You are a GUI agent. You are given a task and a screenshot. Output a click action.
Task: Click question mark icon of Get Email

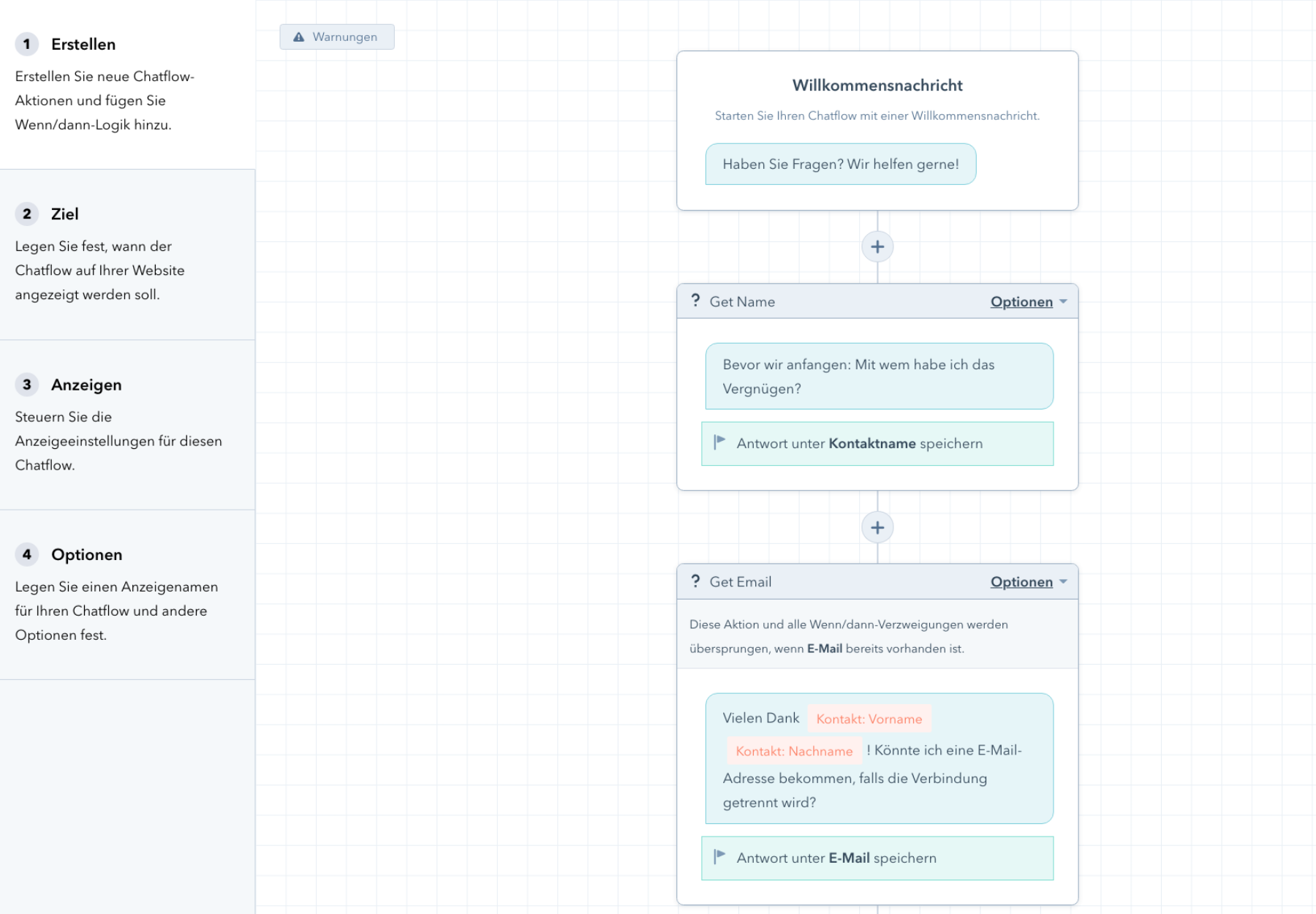click(695, 581)
